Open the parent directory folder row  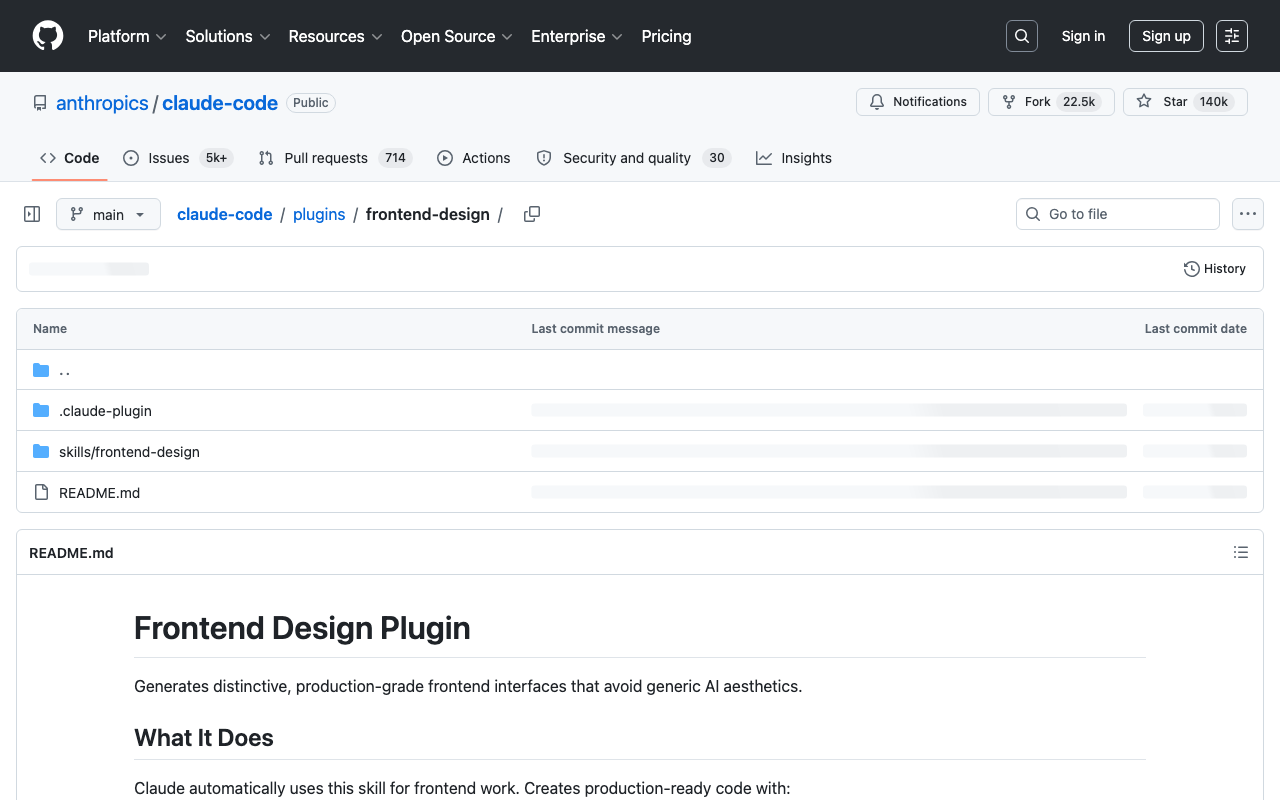[640, 370]
